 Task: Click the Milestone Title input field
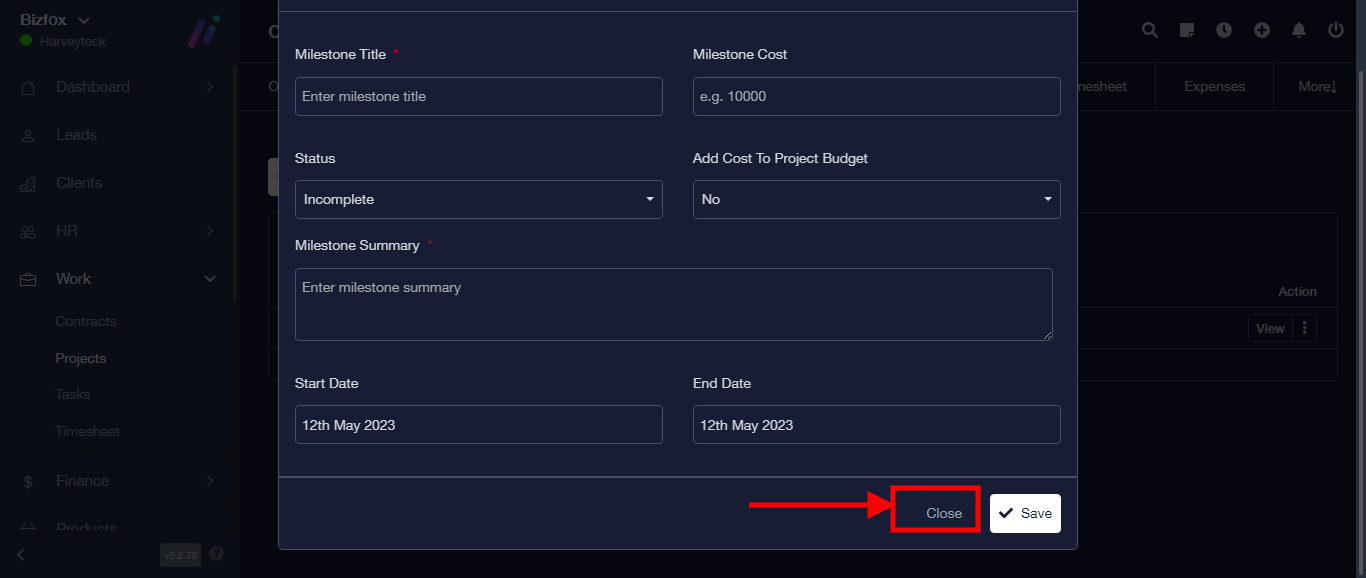(x=478, y=96)
